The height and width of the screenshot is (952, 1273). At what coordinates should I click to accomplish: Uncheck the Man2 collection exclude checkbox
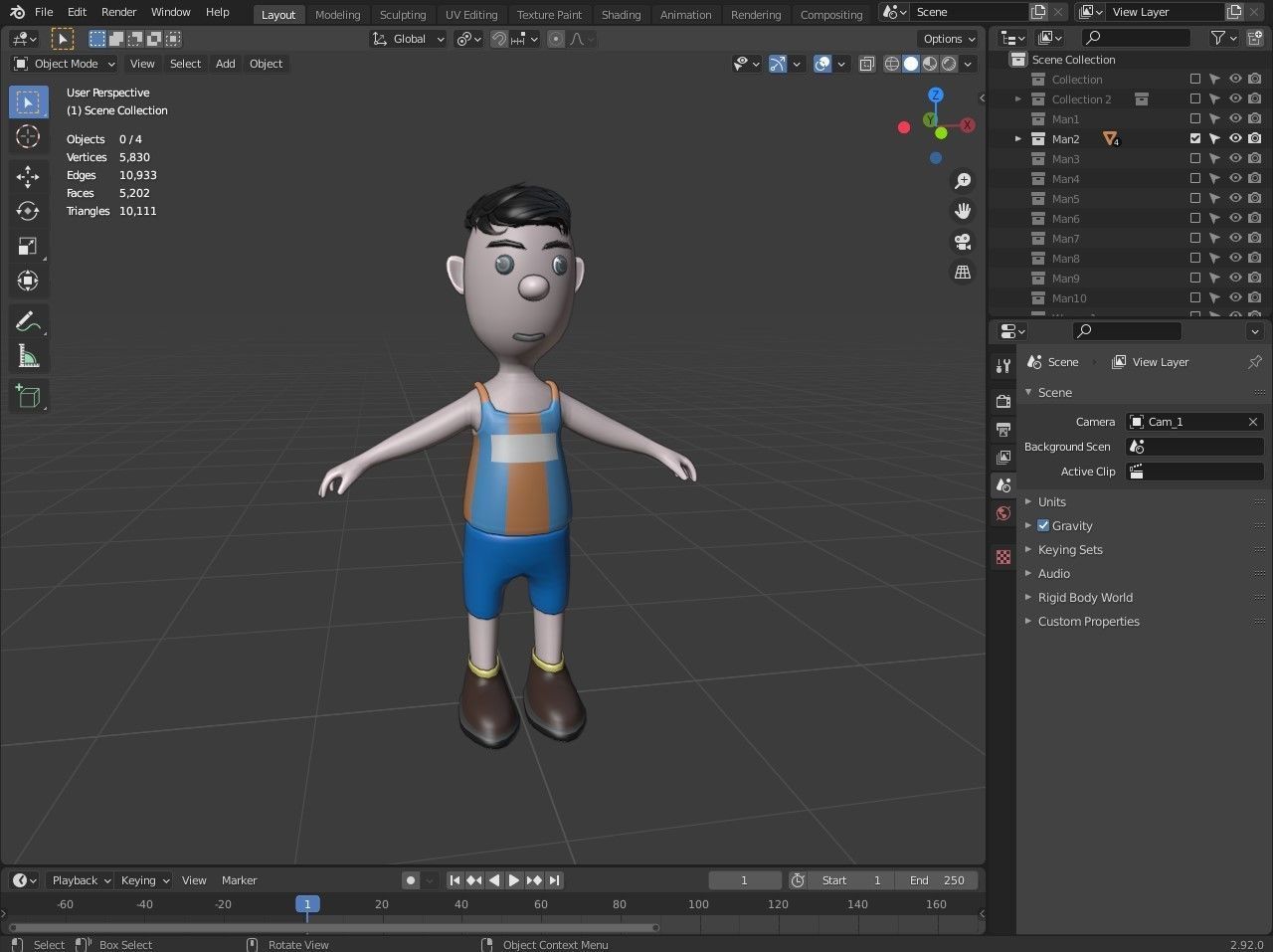[1195, 138]
